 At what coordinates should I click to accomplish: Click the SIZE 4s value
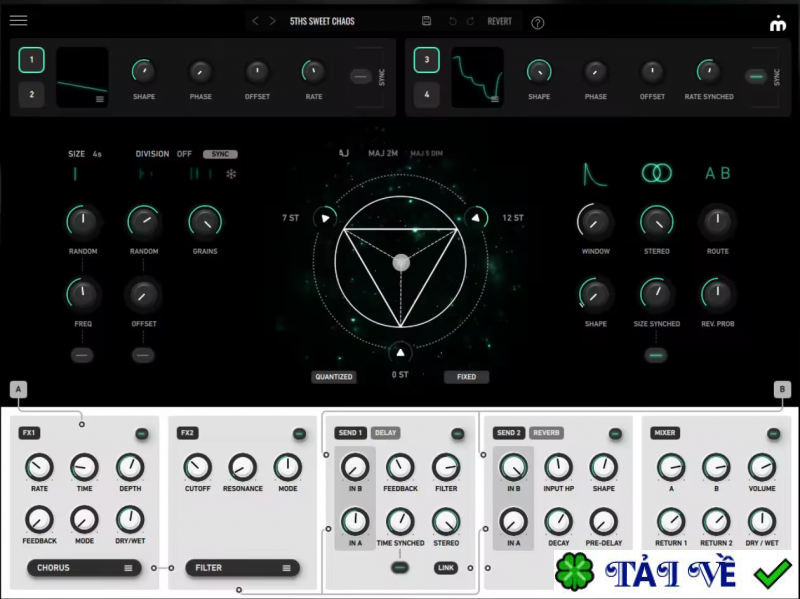coord(97,154)
